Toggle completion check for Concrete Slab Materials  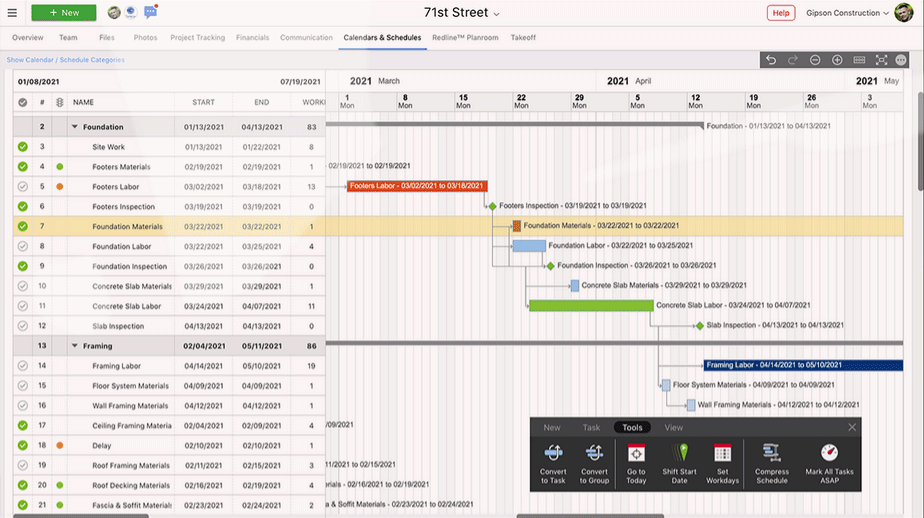click(22, 286)
